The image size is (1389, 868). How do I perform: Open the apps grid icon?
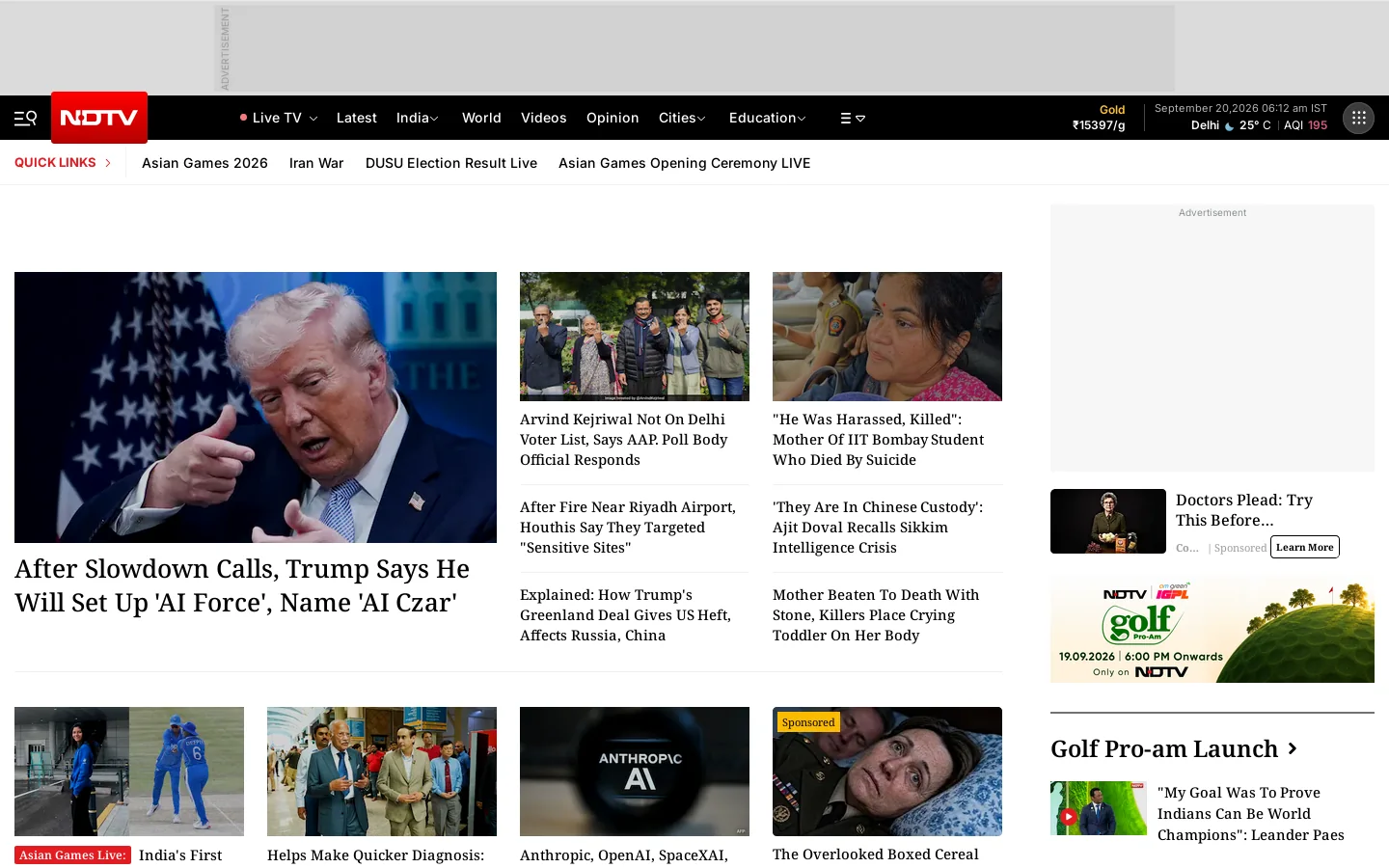tap(1358, 118)
